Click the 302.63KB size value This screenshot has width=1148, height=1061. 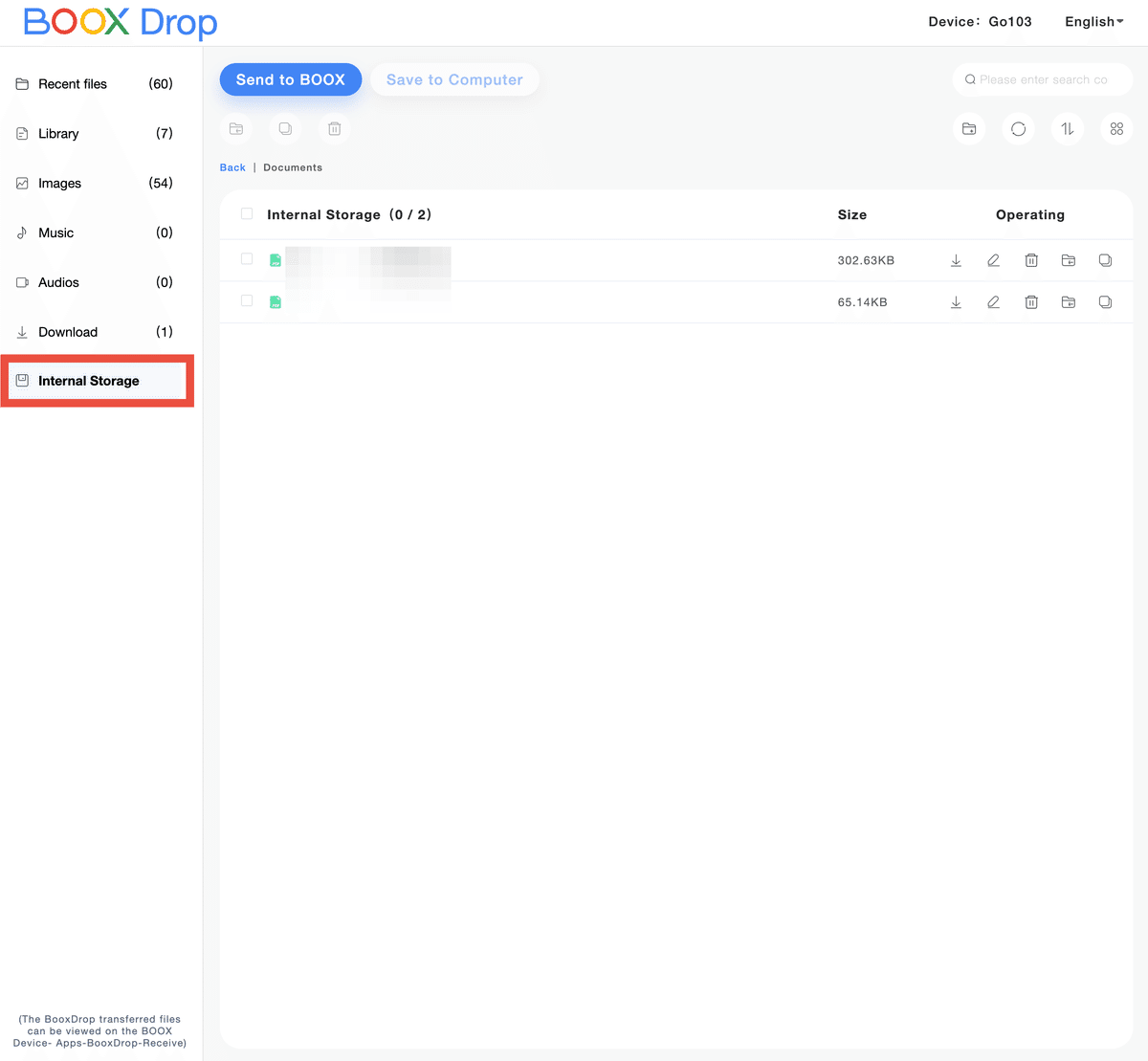coord(866,260)
